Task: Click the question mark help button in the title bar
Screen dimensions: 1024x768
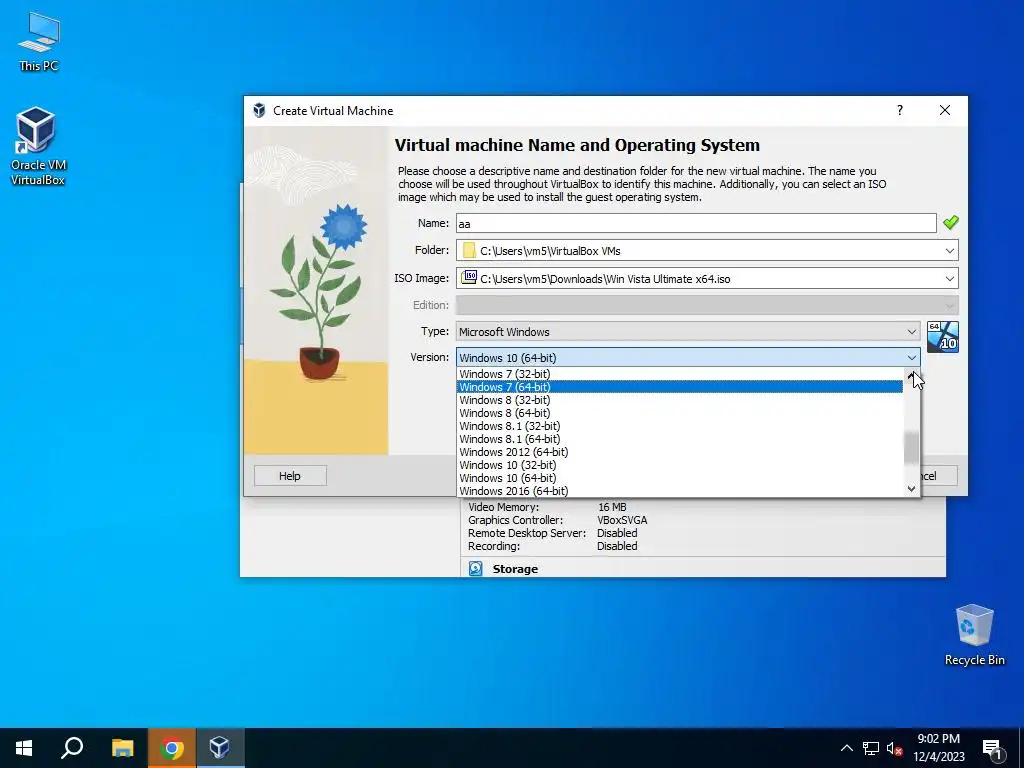Action: coord(900,110)
